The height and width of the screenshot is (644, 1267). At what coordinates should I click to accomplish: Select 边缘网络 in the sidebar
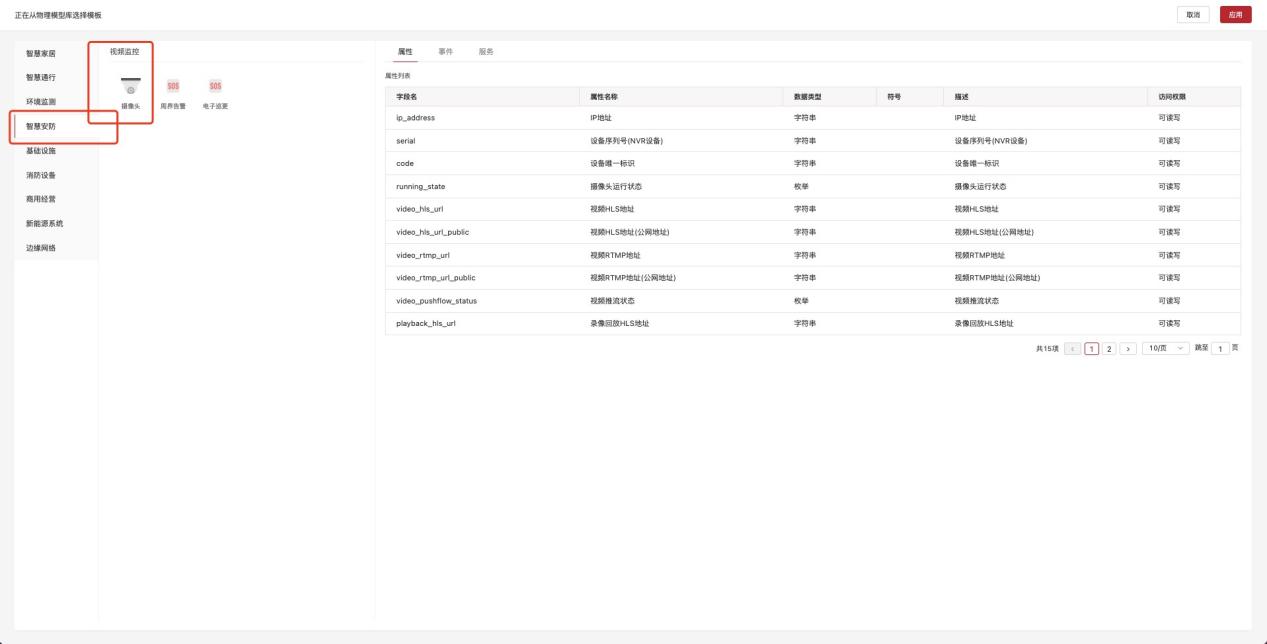tap(41, 247)
